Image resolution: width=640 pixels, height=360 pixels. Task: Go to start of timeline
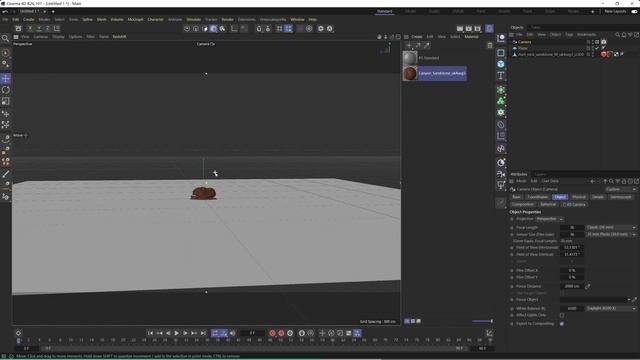[150, 333]
